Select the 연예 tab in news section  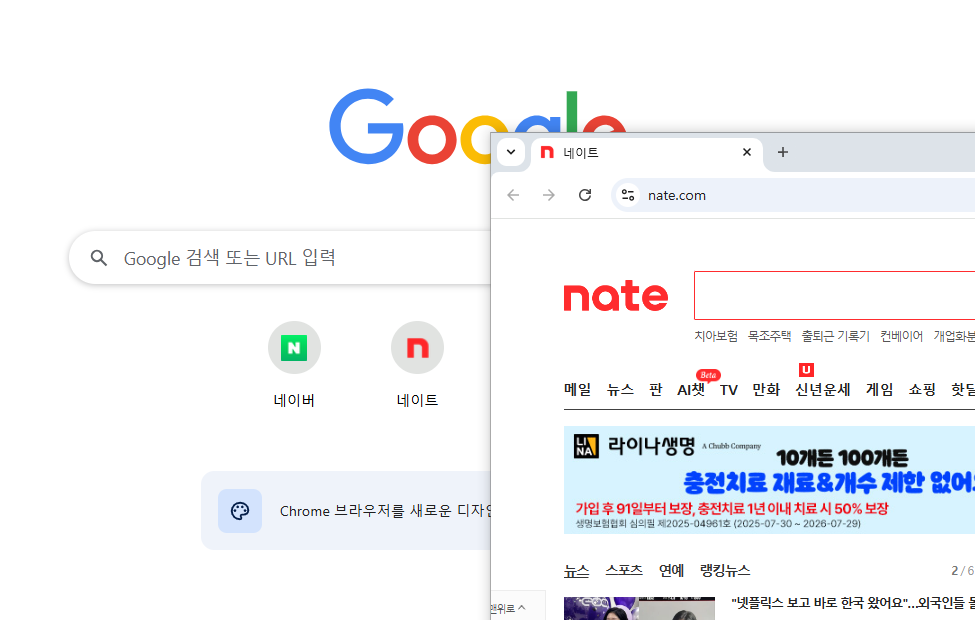point(672,570)
